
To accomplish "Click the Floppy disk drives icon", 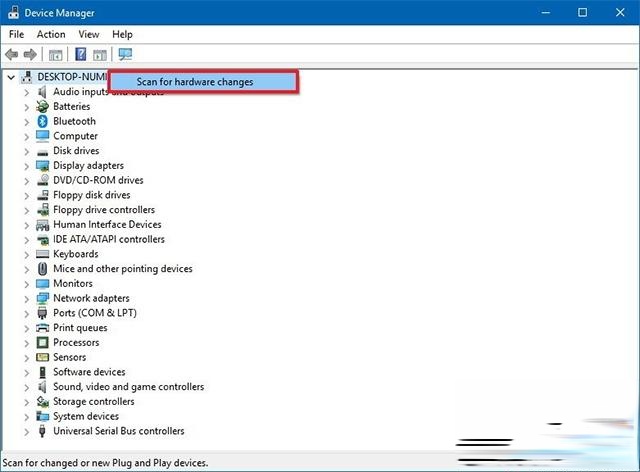I will click(42, 195).
